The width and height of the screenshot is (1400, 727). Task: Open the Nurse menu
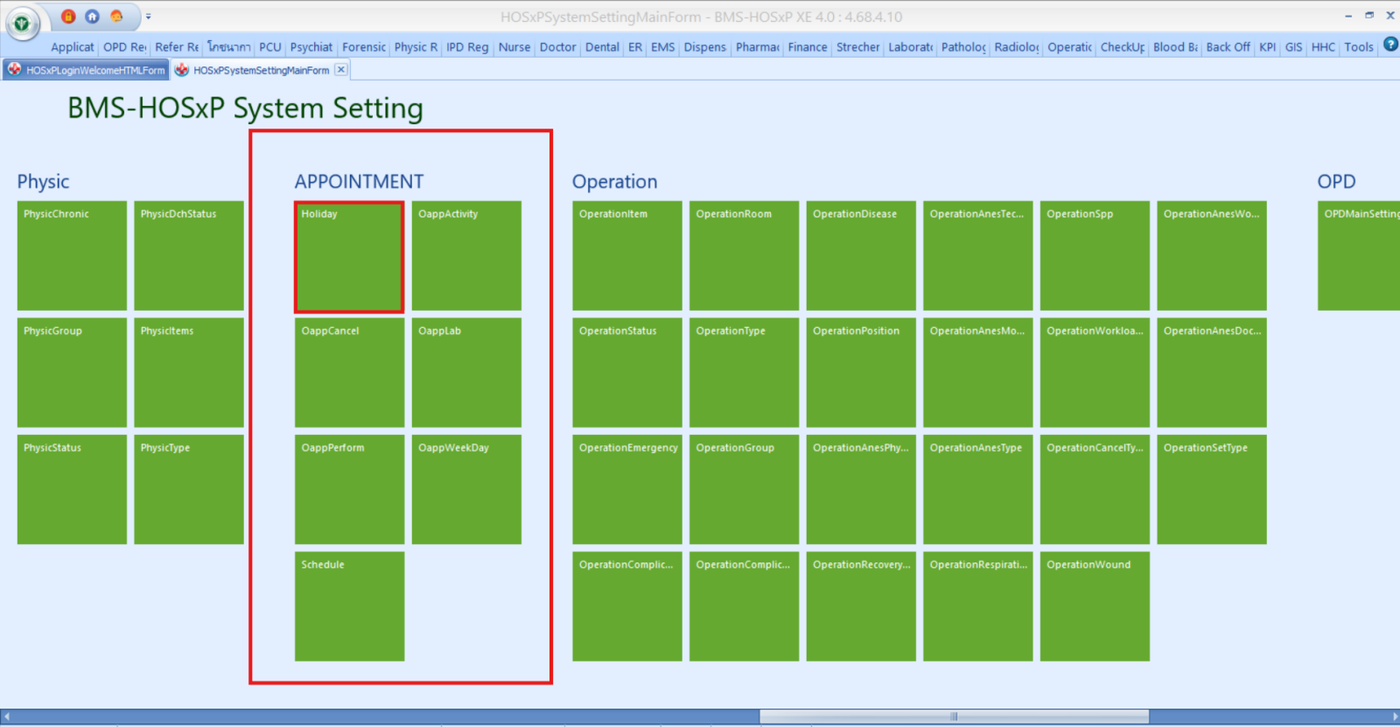pyautogui.click(x=514, y=47)
